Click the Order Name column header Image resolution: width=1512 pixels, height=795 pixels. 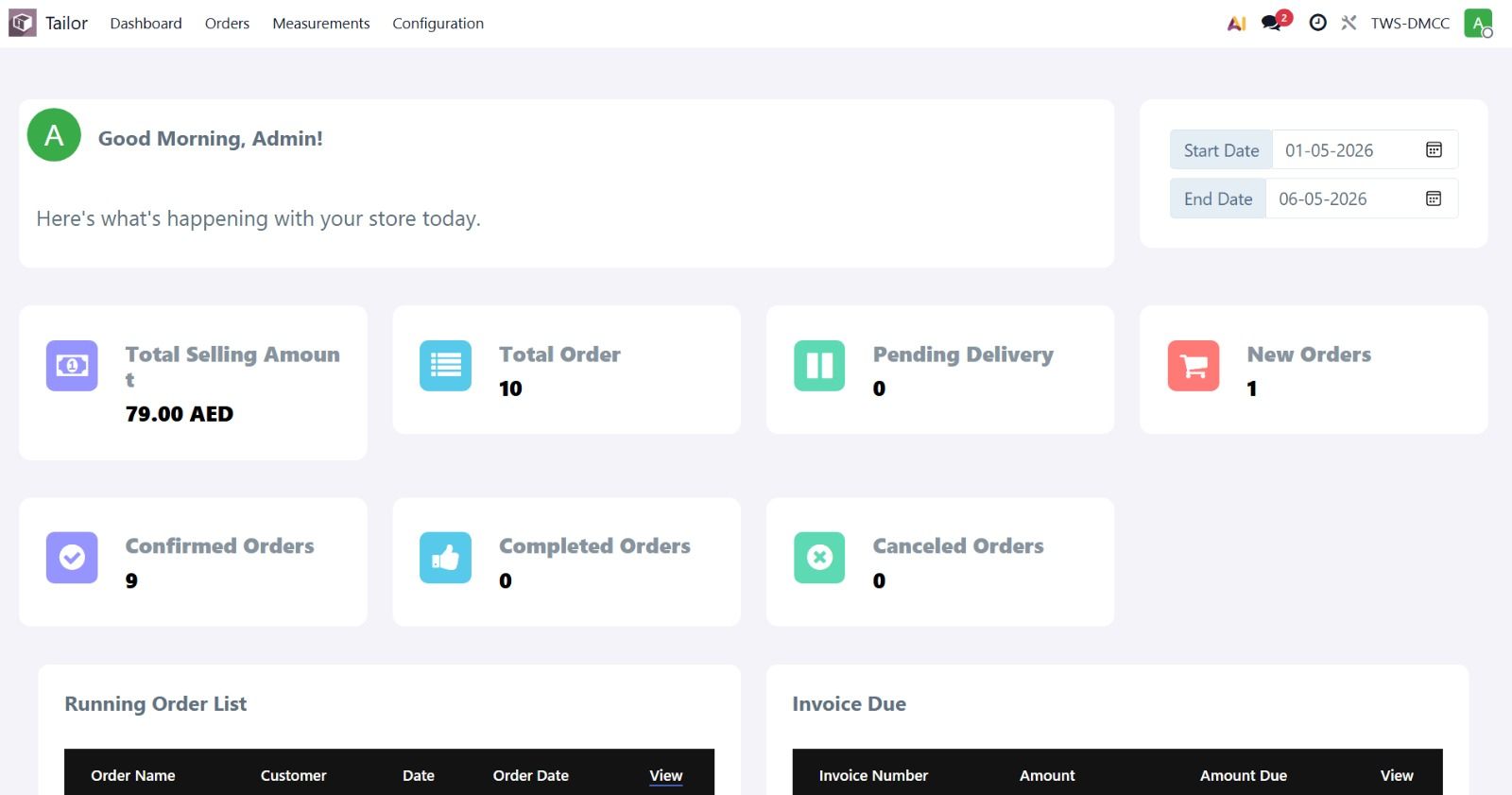pyautogui.click(x=133, y=775)
